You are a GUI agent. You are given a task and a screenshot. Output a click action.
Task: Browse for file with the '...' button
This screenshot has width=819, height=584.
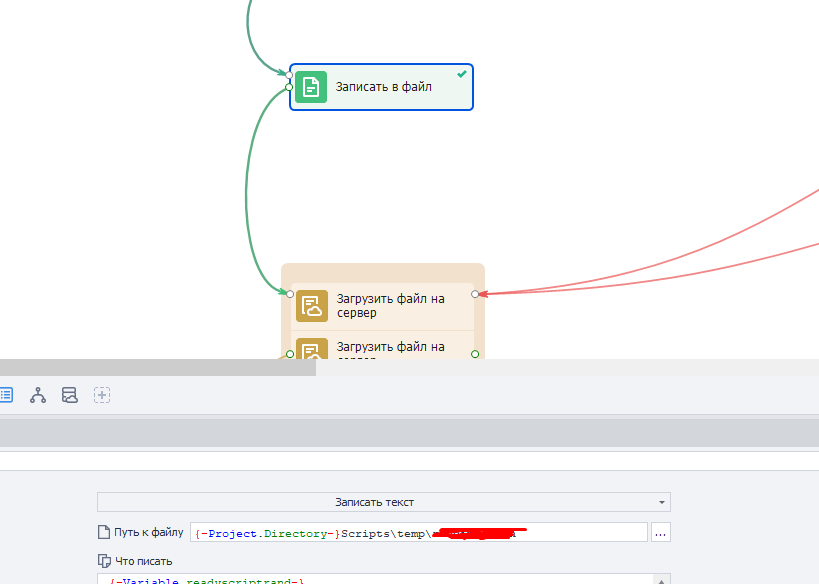661,533
